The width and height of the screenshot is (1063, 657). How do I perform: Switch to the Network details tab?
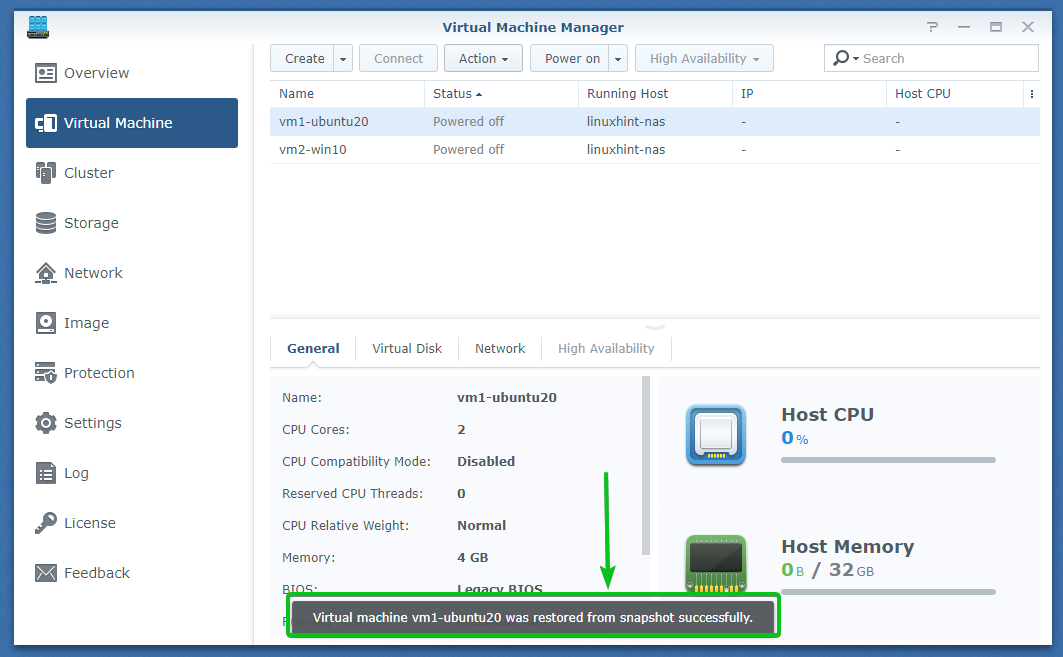click(x=500, y=349)
